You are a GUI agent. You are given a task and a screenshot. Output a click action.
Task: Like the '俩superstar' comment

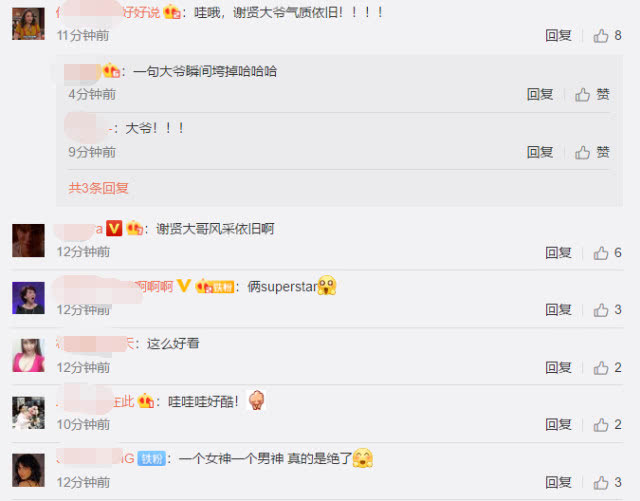click(607, 310)
